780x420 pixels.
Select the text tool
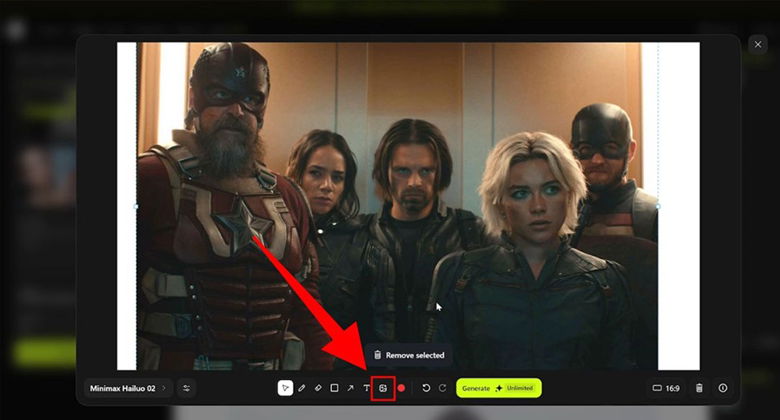coord(366,388)
